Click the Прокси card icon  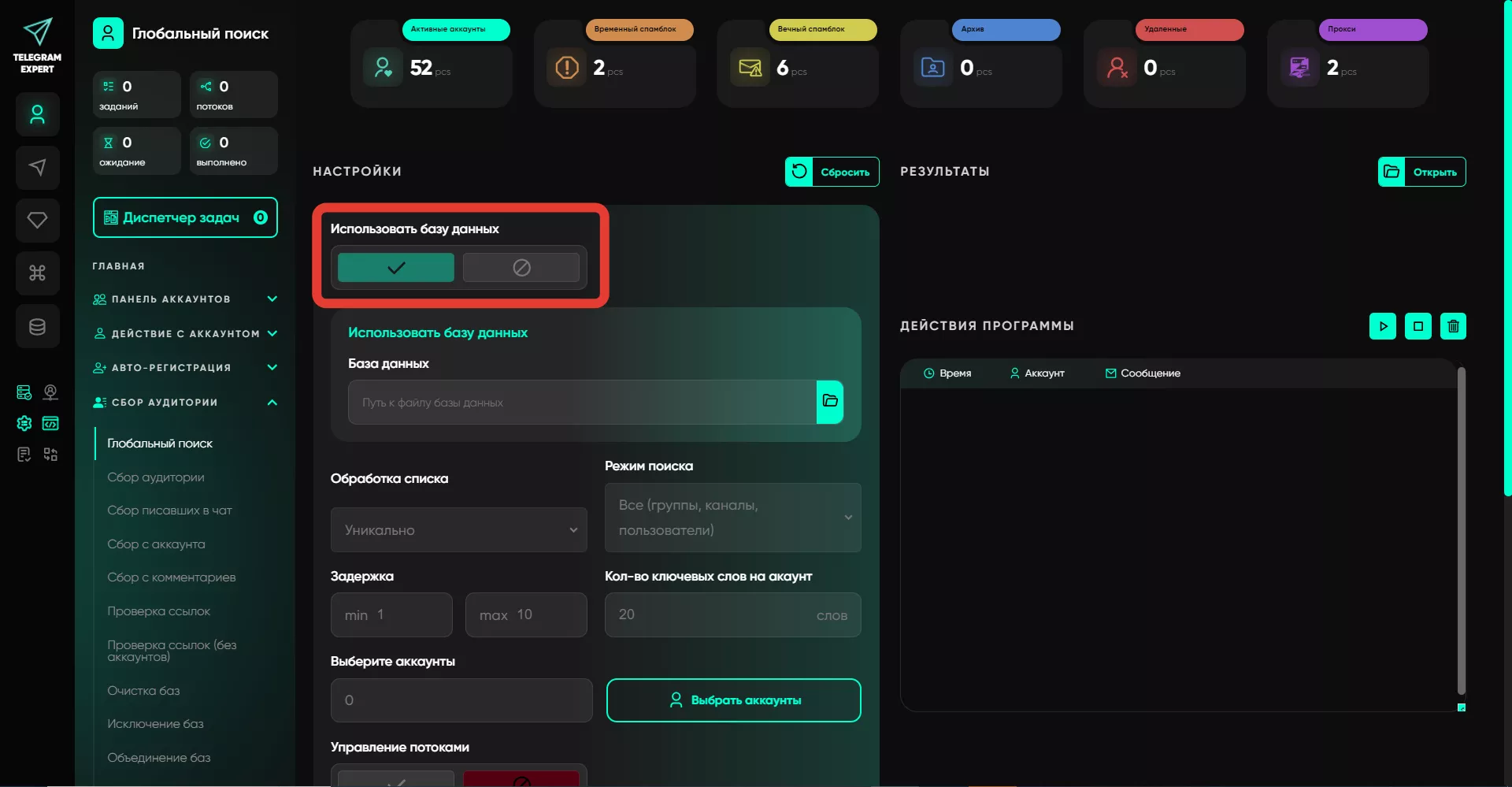point(1299,68)
